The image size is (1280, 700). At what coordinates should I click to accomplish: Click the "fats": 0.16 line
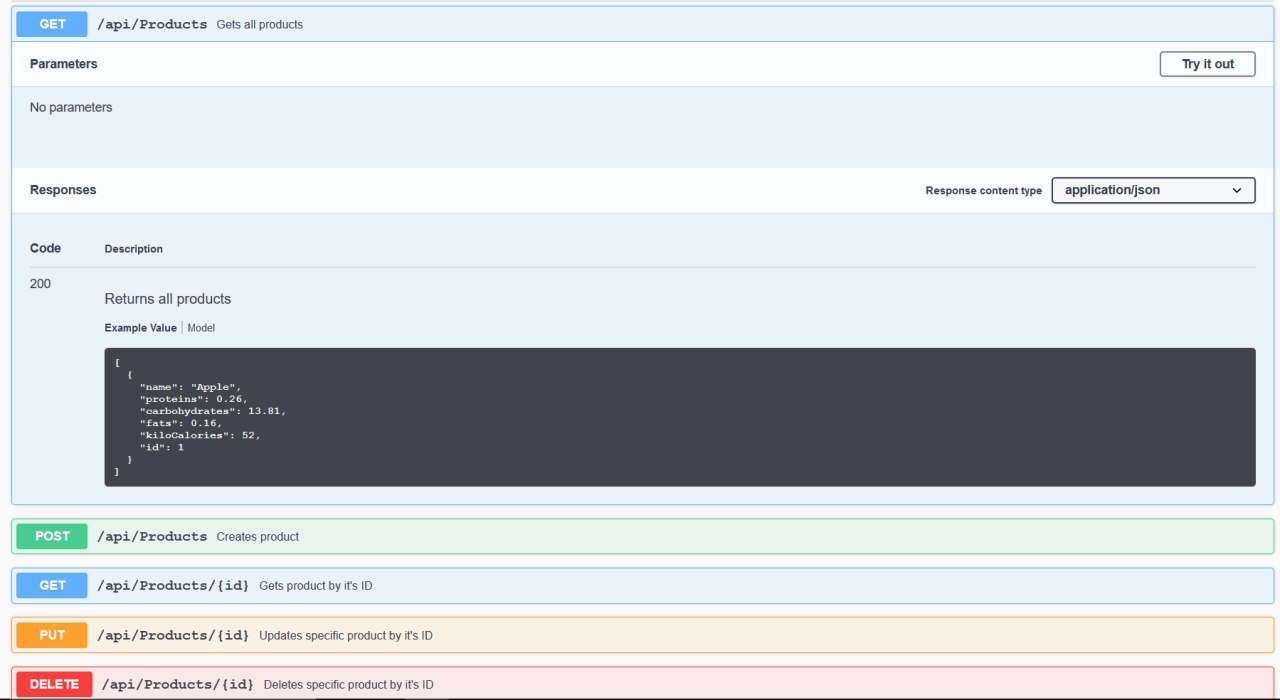pyautogui.click(x=181, y=423)
